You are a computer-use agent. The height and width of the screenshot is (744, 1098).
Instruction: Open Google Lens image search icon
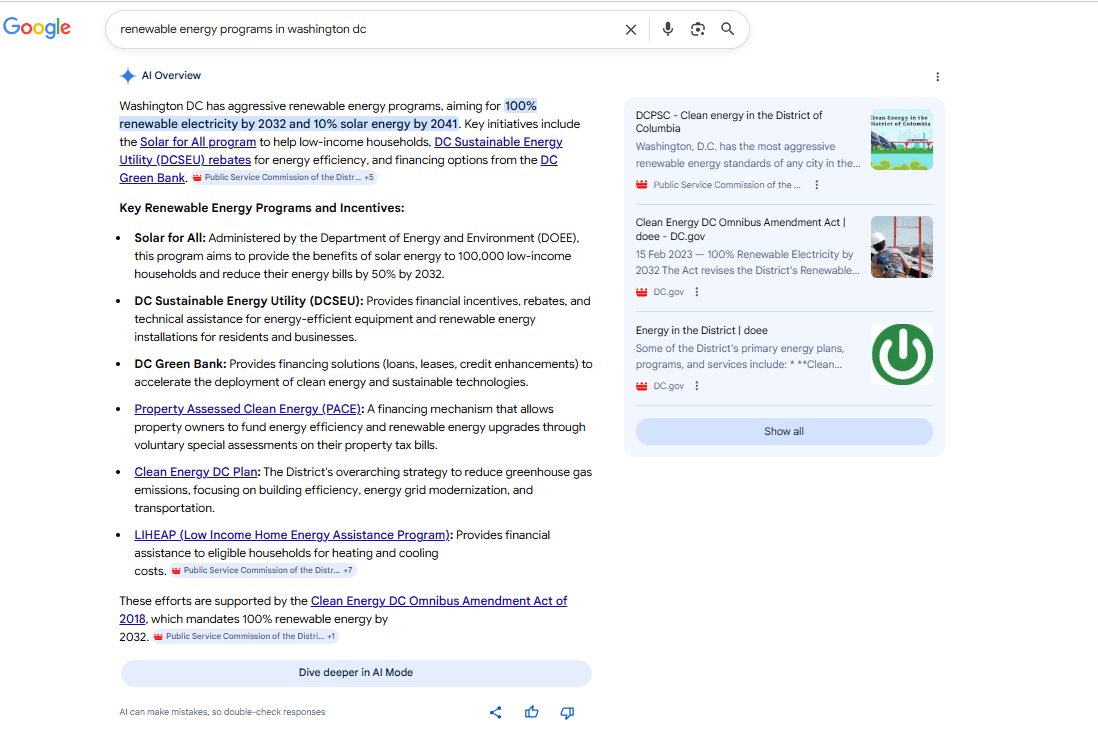tap(698, 29)
